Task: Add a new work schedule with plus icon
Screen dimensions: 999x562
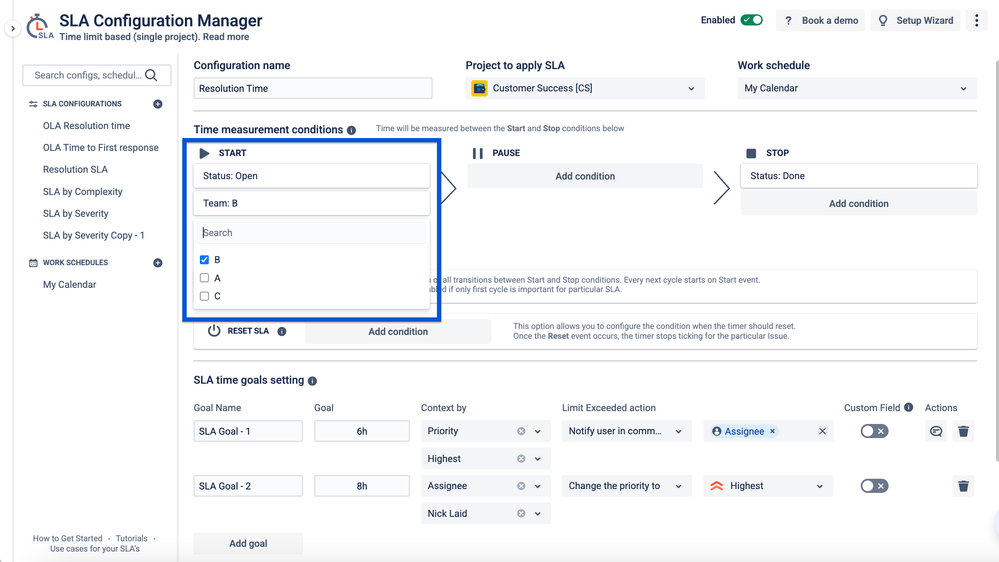Action: point(157,263)
